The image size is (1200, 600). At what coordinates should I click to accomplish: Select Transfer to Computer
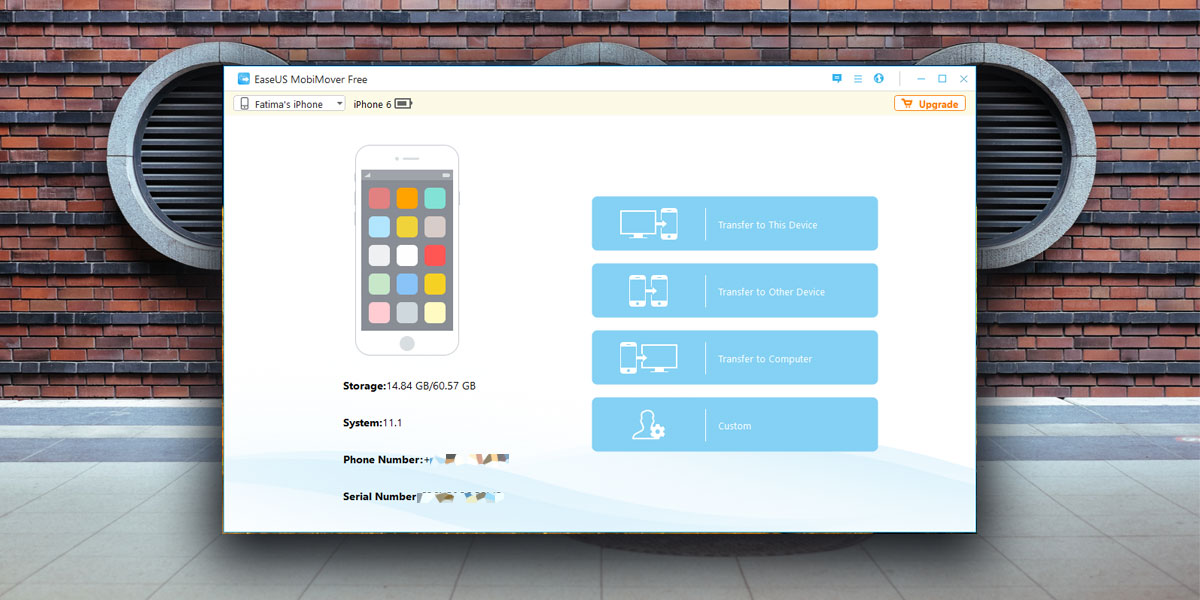735,357
